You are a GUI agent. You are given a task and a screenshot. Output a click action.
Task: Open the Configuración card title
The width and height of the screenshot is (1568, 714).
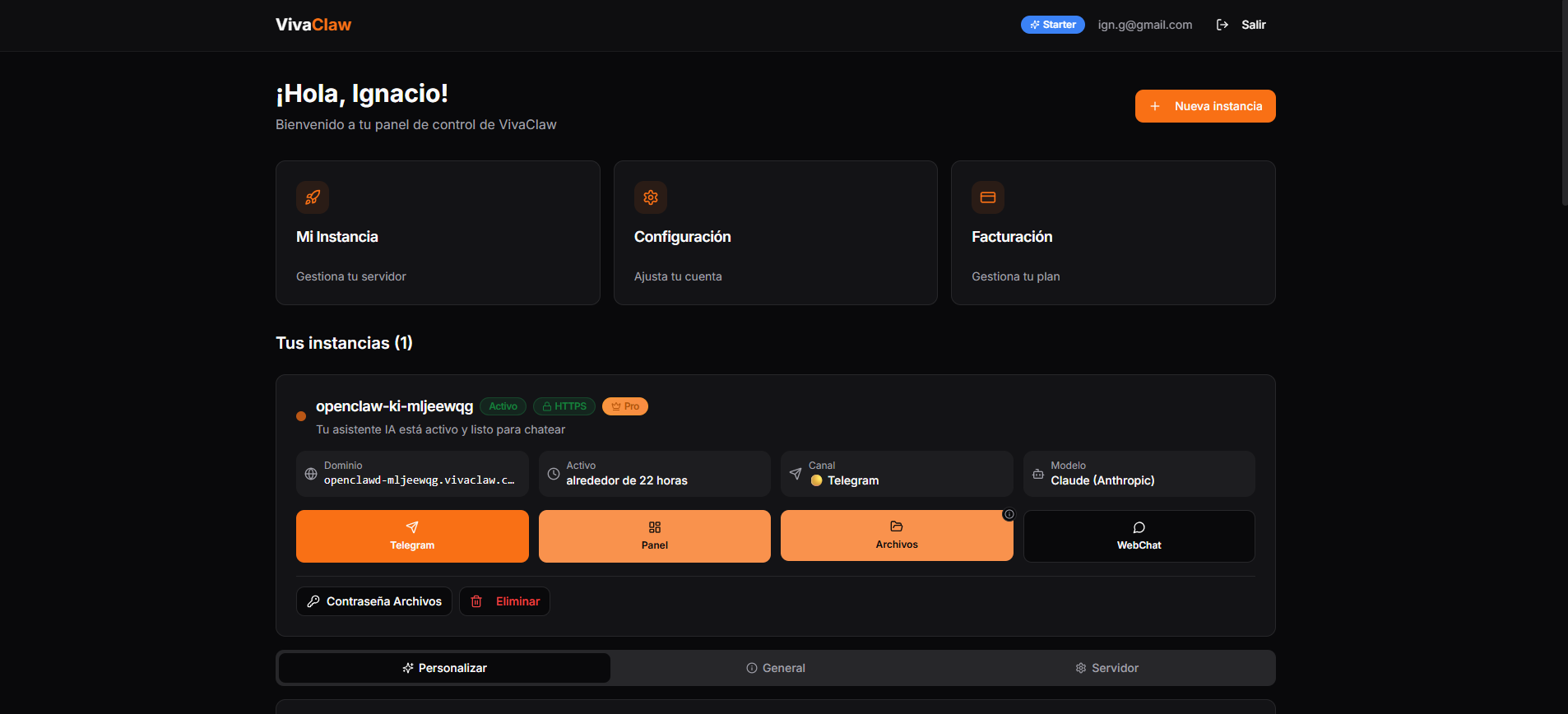point(683,237)
